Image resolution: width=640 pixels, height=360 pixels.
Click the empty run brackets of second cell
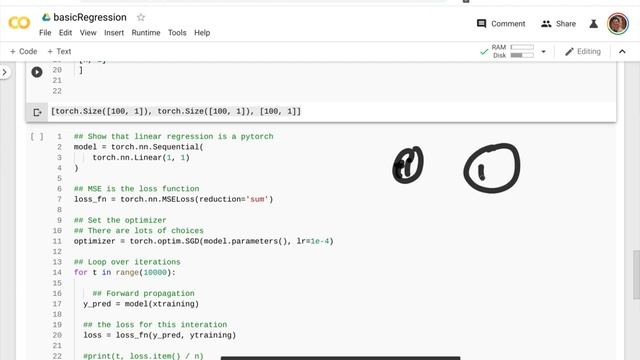coord(37,136)
